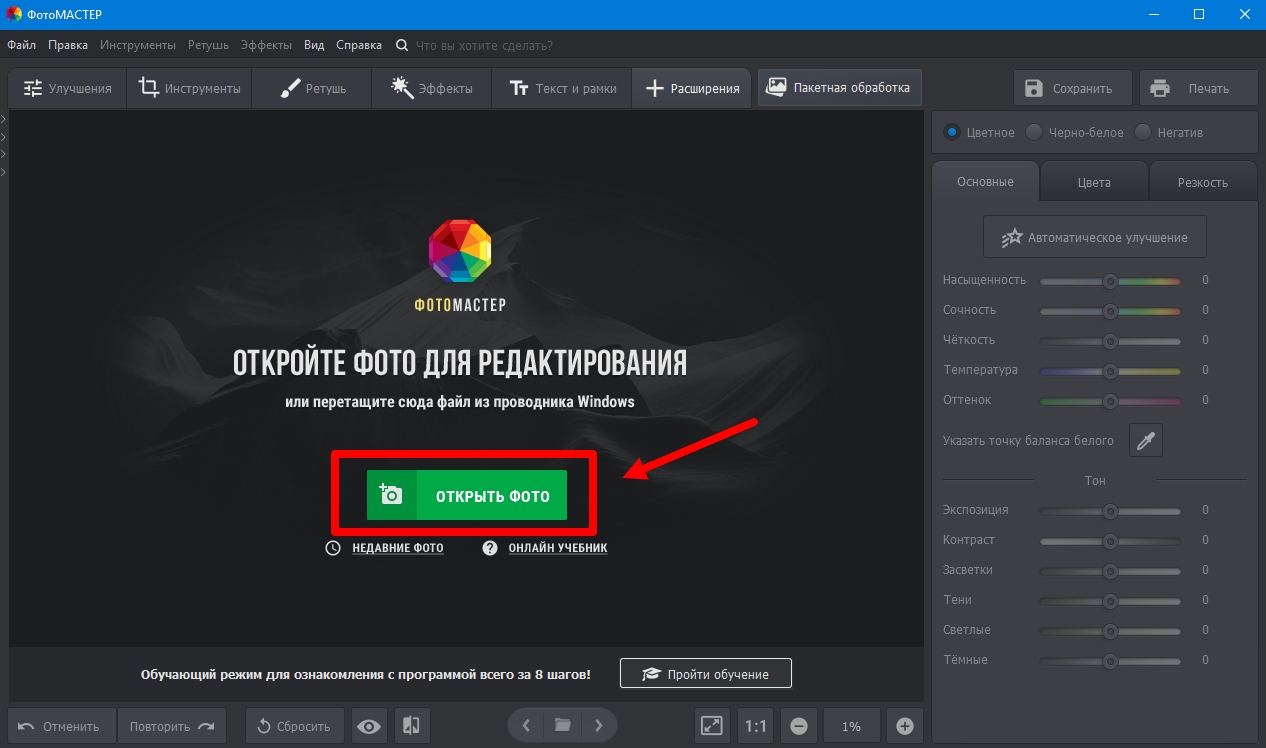Switch to Расширения tab
This screenshot has width=1266, height=748.
point(691,88)
